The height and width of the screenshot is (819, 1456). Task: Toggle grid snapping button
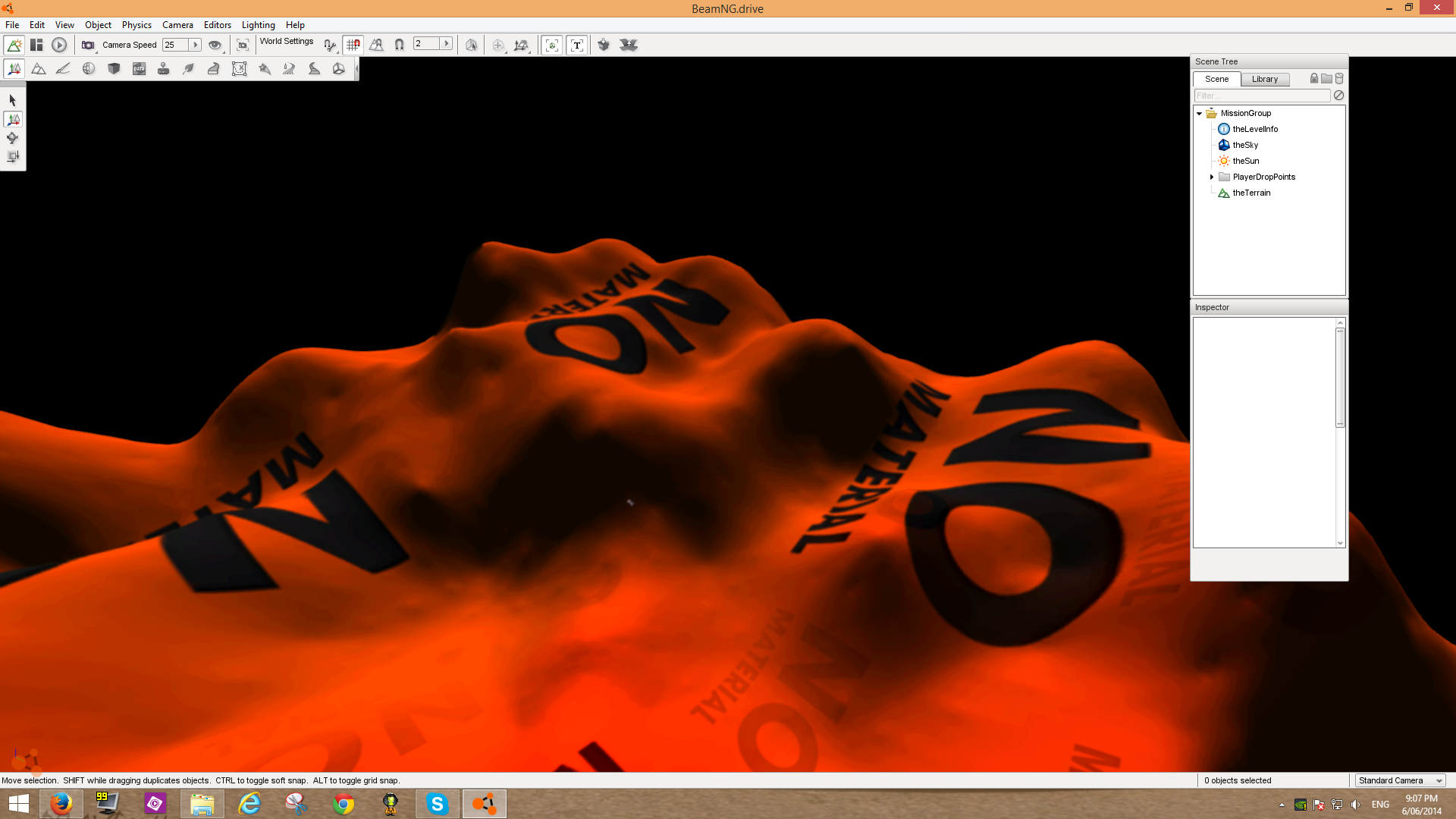353,45
